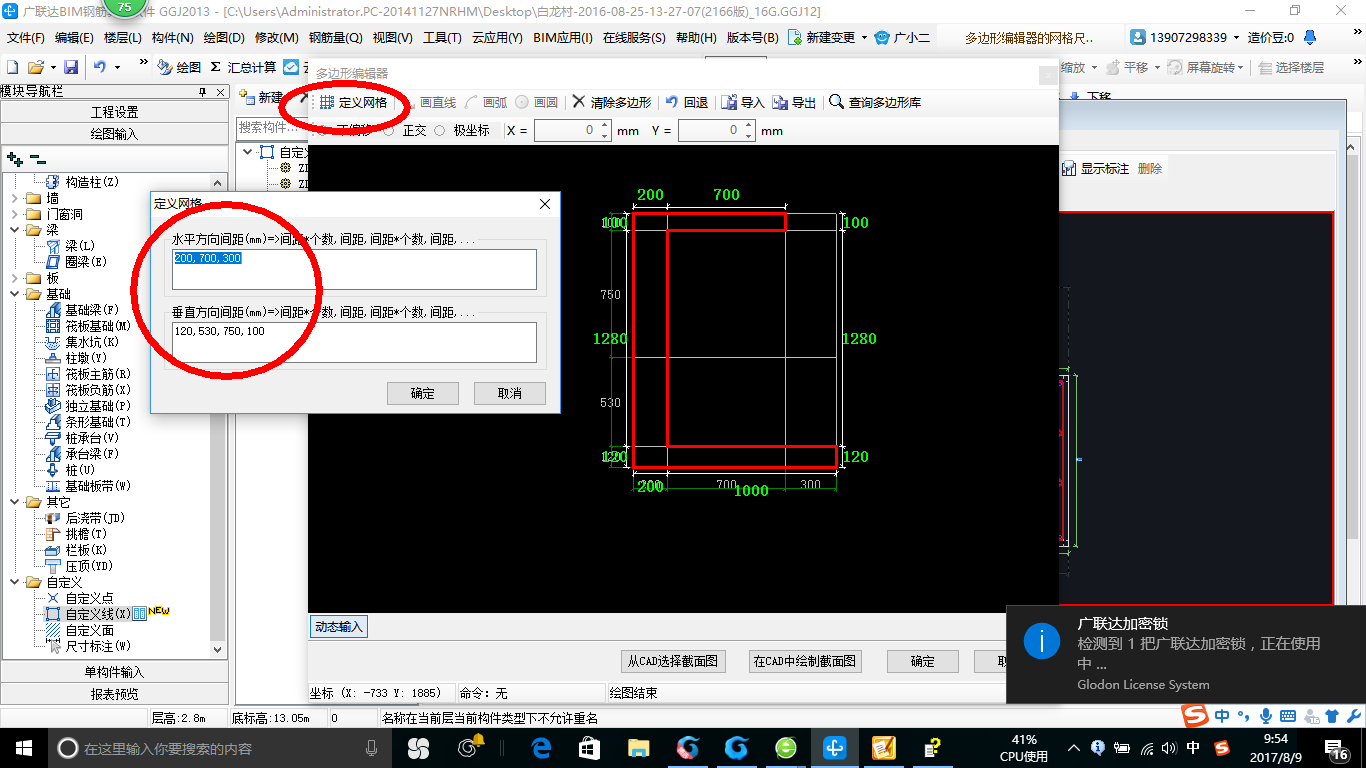Open 广小二 assistant icon
Screen dimensions: 1366x768
click(881, 37)
